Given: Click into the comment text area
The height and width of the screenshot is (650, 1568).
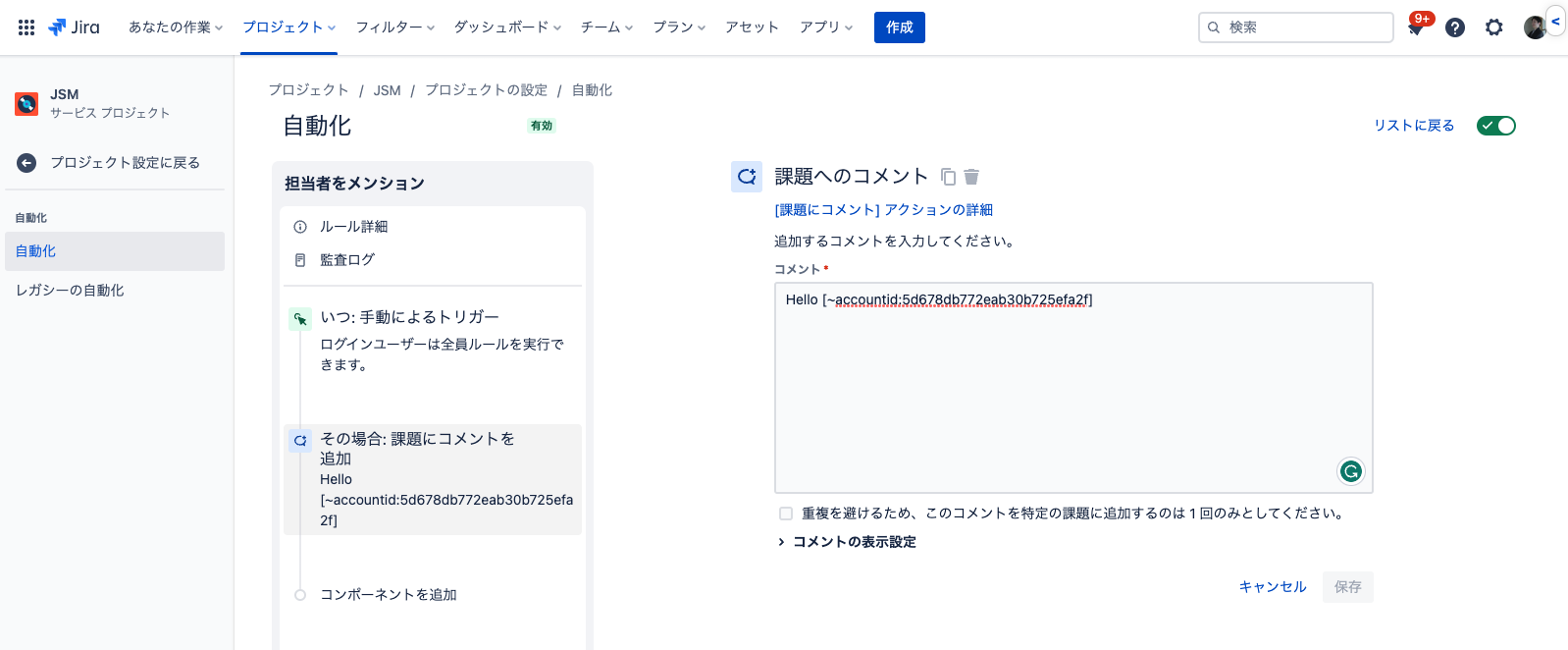Looking at the screenshot, I should coord(1073,388).
